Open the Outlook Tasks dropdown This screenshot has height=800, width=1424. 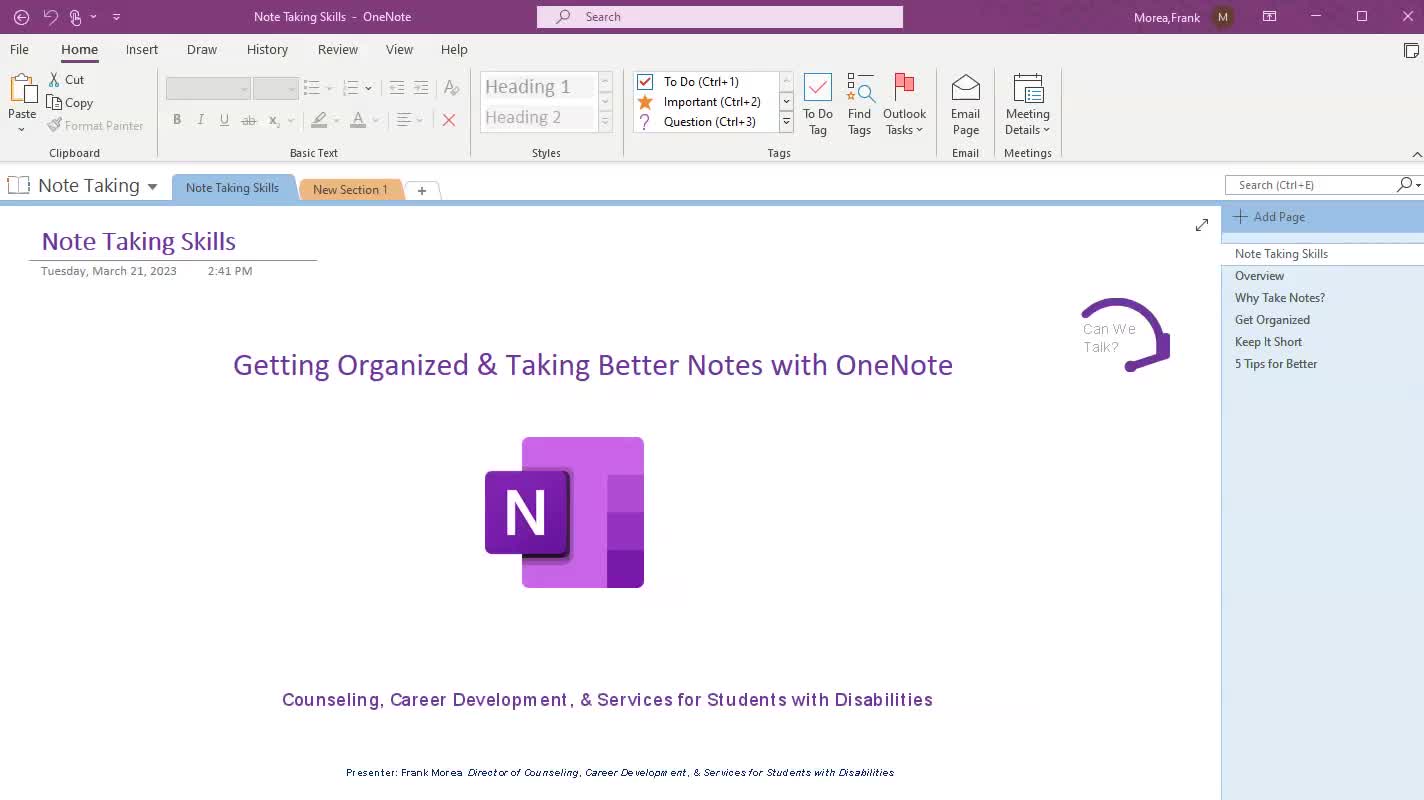(904, 104)
